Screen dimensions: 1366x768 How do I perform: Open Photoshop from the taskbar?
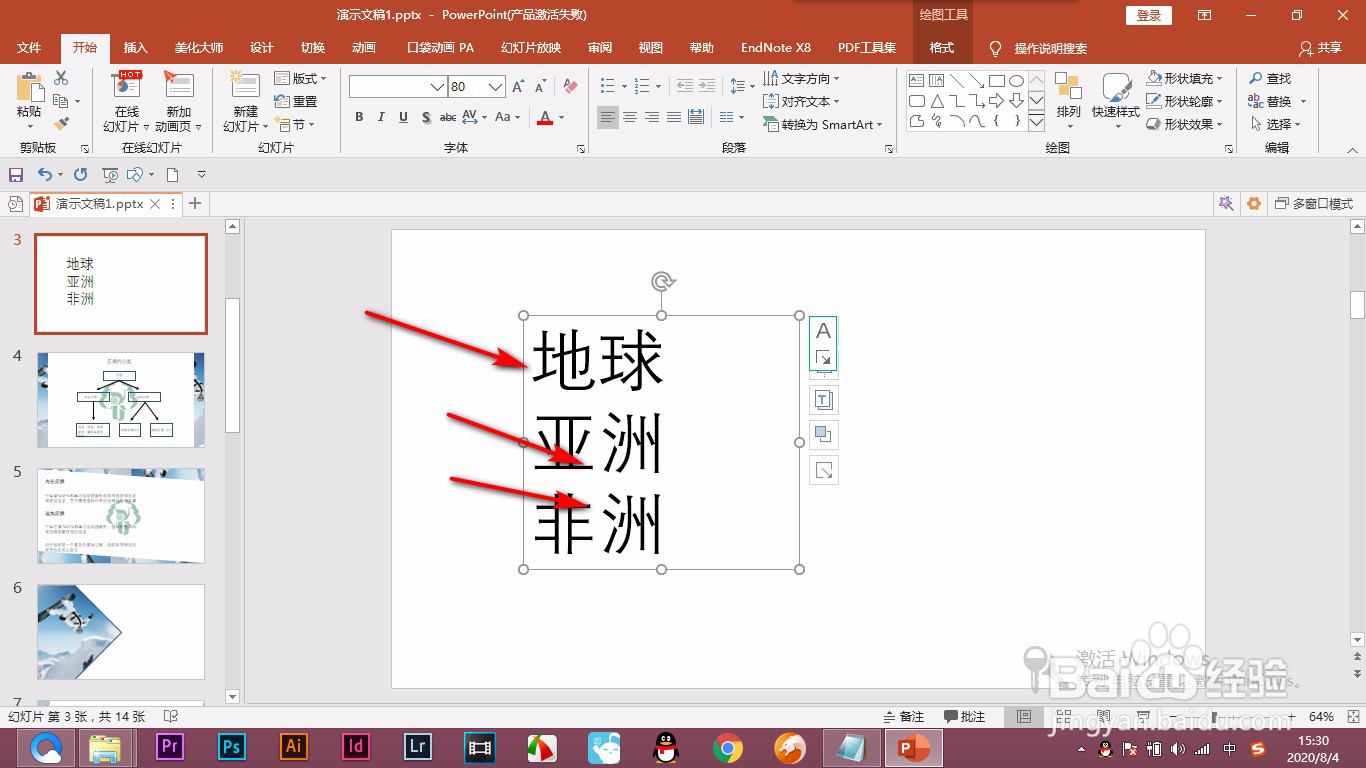click(232, 747)
